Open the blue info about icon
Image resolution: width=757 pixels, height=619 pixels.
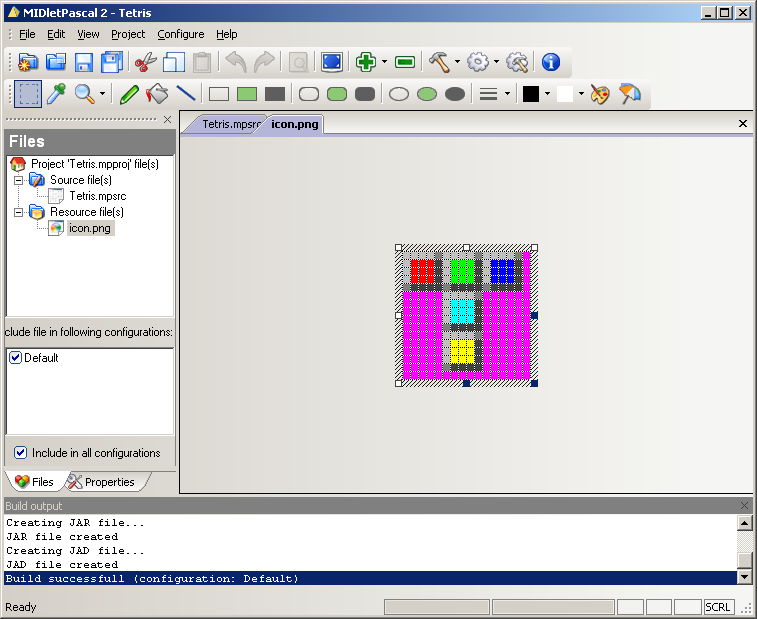(x=550, y=62)
